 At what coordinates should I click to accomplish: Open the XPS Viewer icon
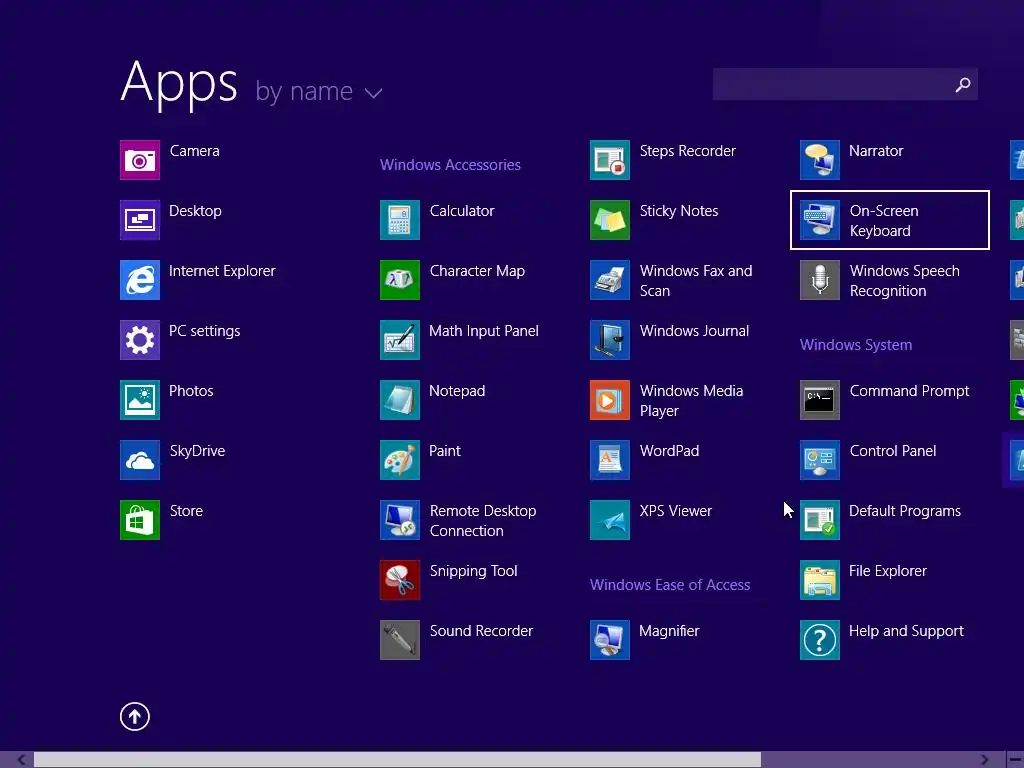tap(610, 520)
